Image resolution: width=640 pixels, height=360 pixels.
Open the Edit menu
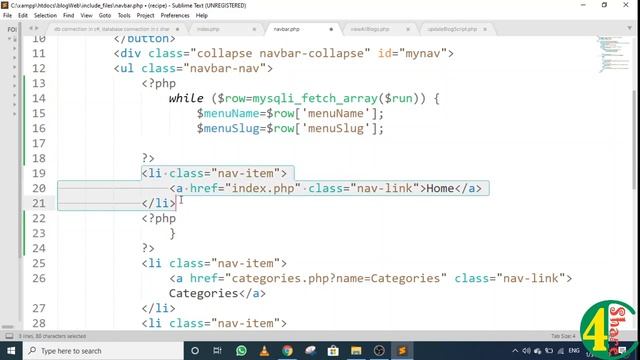point(23,16)
